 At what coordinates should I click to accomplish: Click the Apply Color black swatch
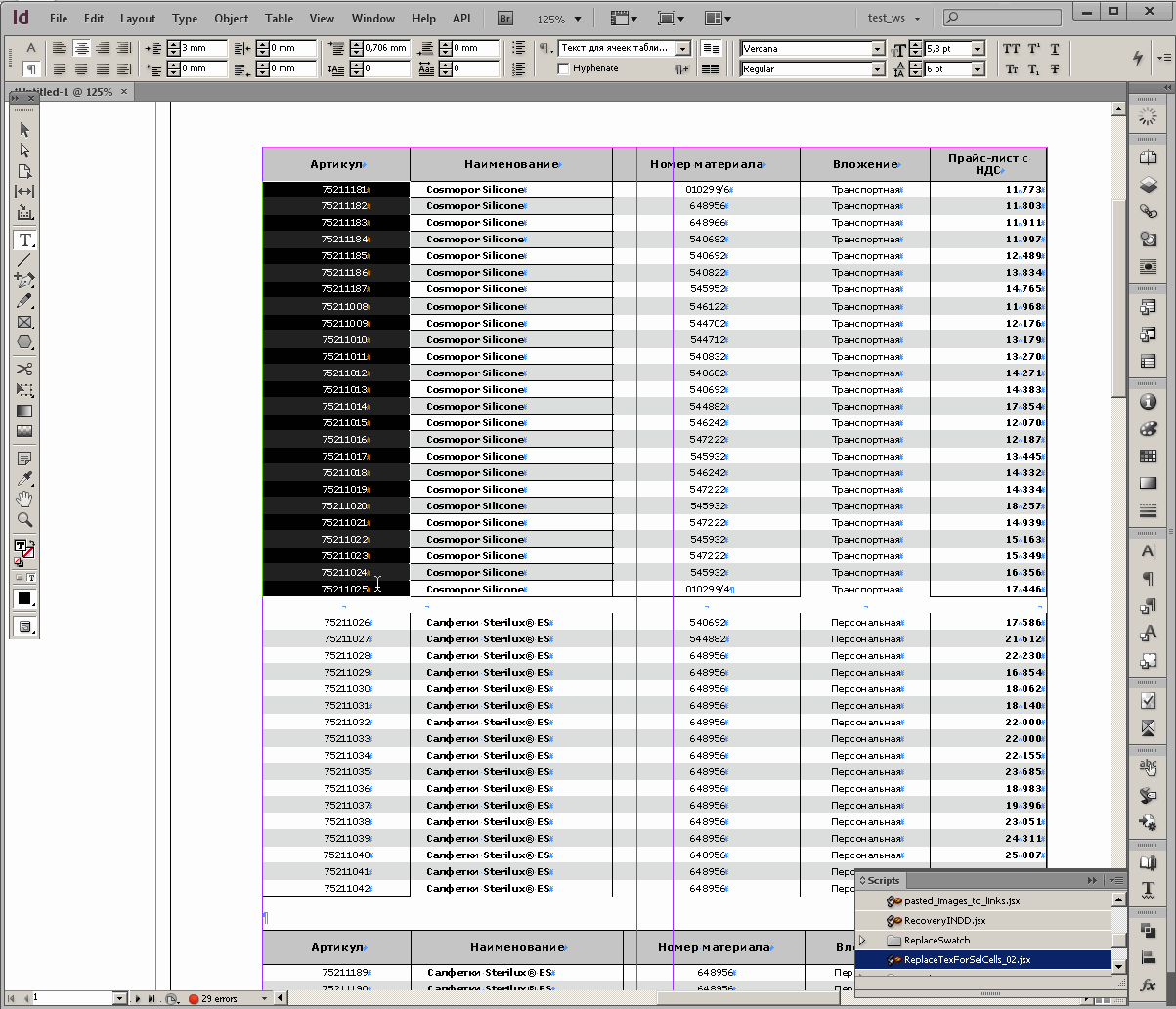pyautogui.click(x=24, y=598)
